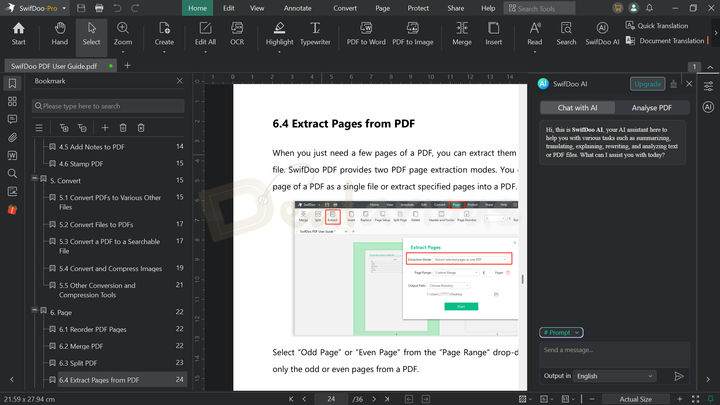The height and width of the screenshot is (405, 720).
Task: Add a new document tab
Action: tap(127, 66)
